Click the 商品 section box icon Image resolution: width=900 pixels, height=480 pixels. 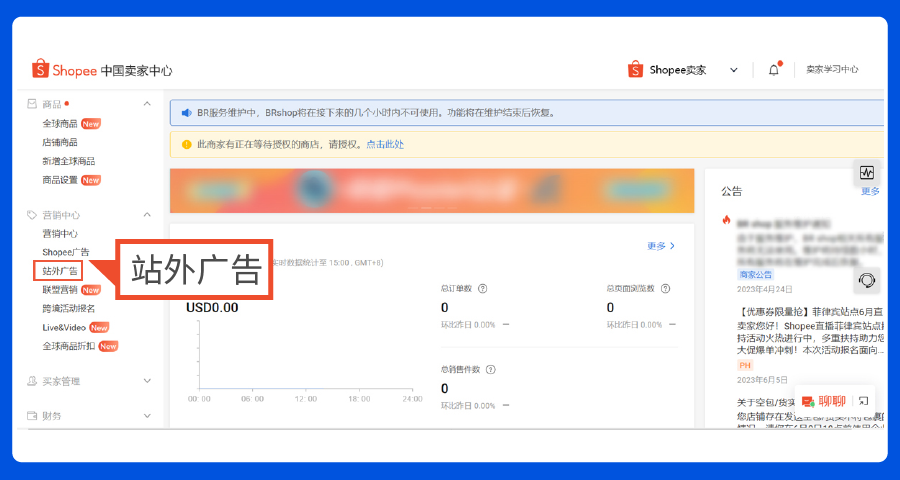pos(32,104)
